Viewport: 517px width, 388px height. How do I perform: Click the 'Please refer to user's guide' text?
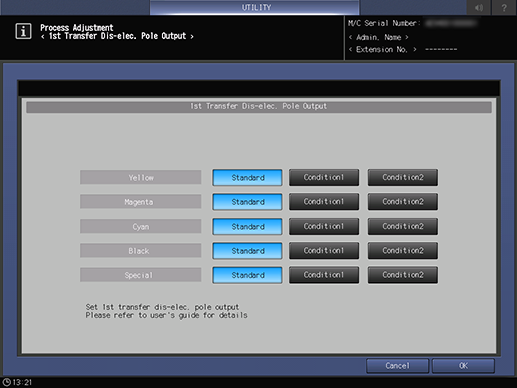pos(166,315)
